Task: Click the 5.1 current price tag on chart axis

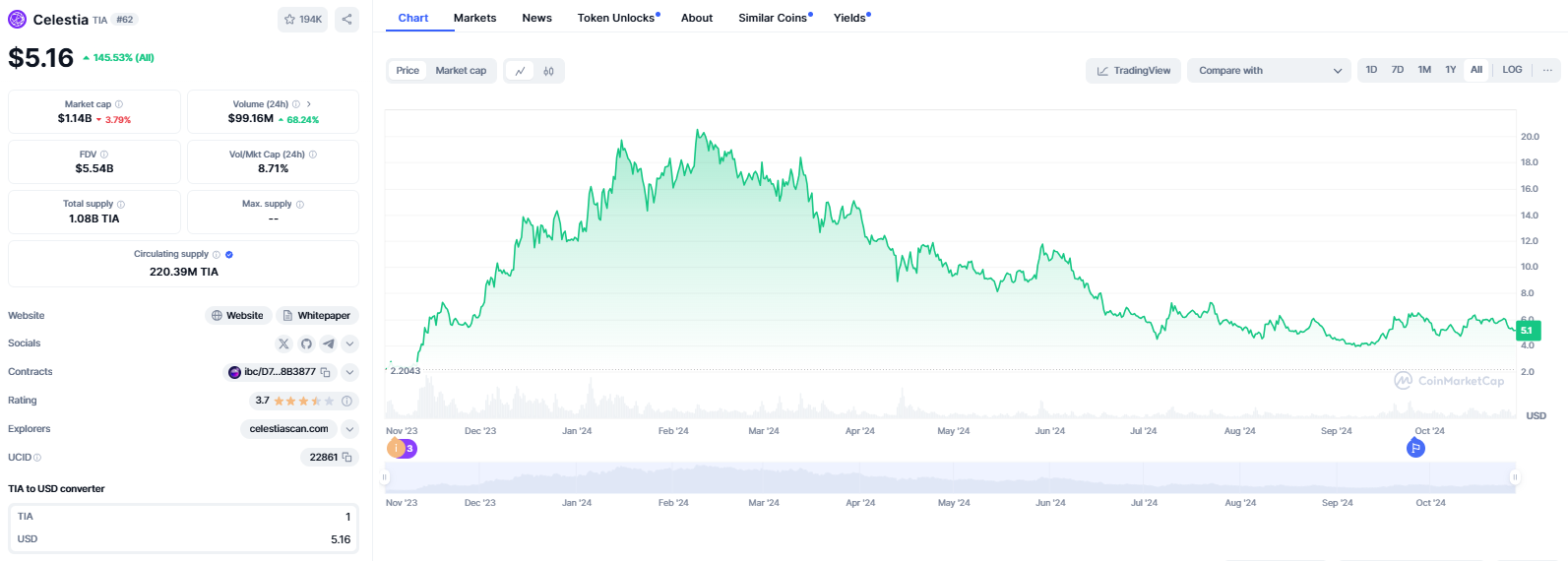Action: [x=1528, y=331]
